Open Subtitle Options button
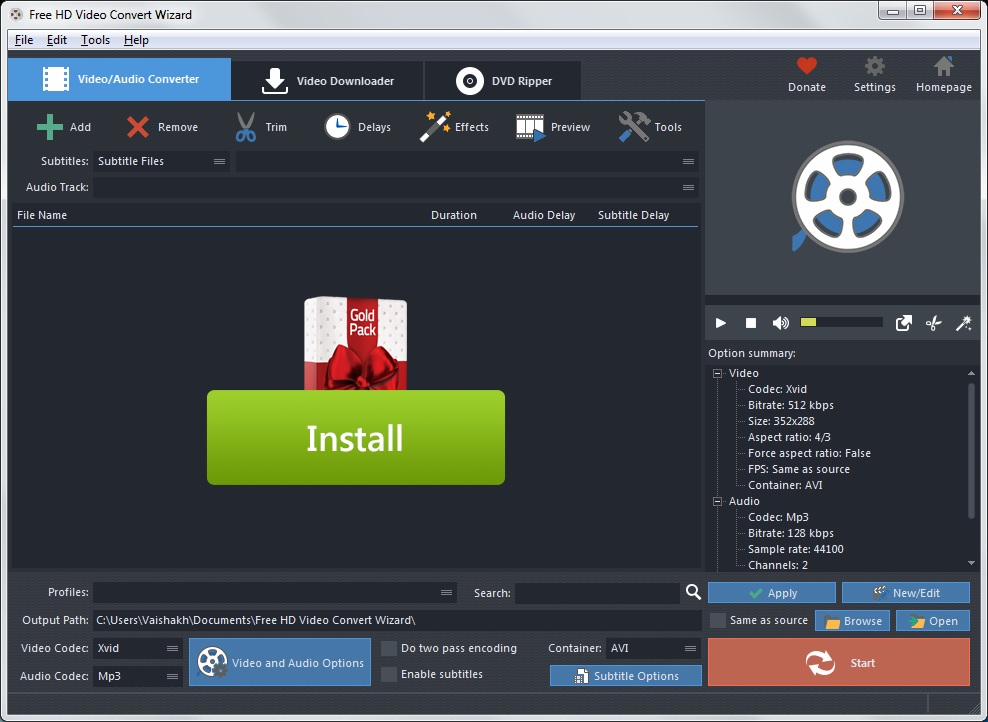Image resolution: width=988 pixels, height=722 pixels. pos(626,675)
